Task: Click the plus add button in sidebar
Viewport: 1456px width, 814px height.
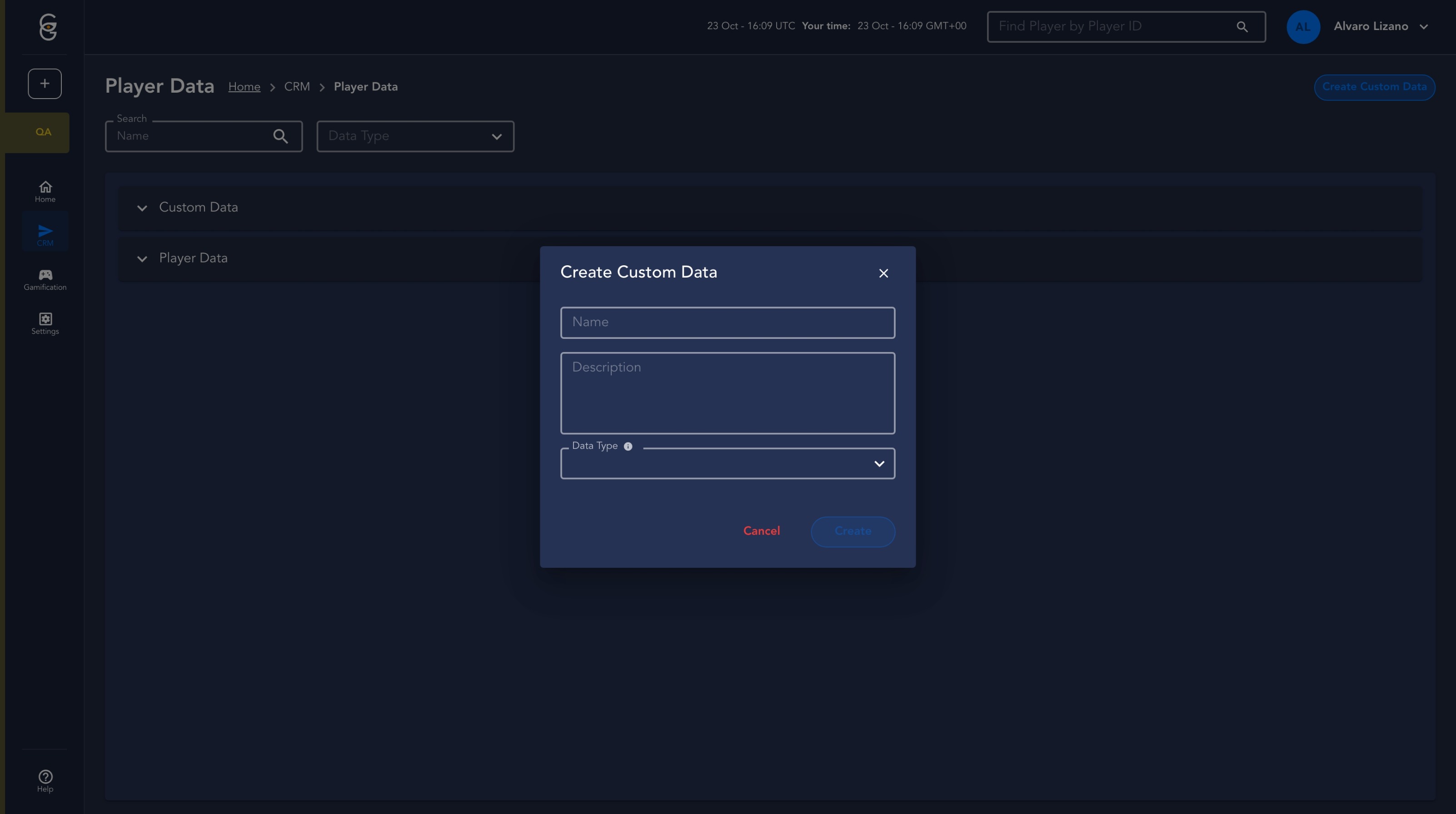Action: click(x=45, y=84)
